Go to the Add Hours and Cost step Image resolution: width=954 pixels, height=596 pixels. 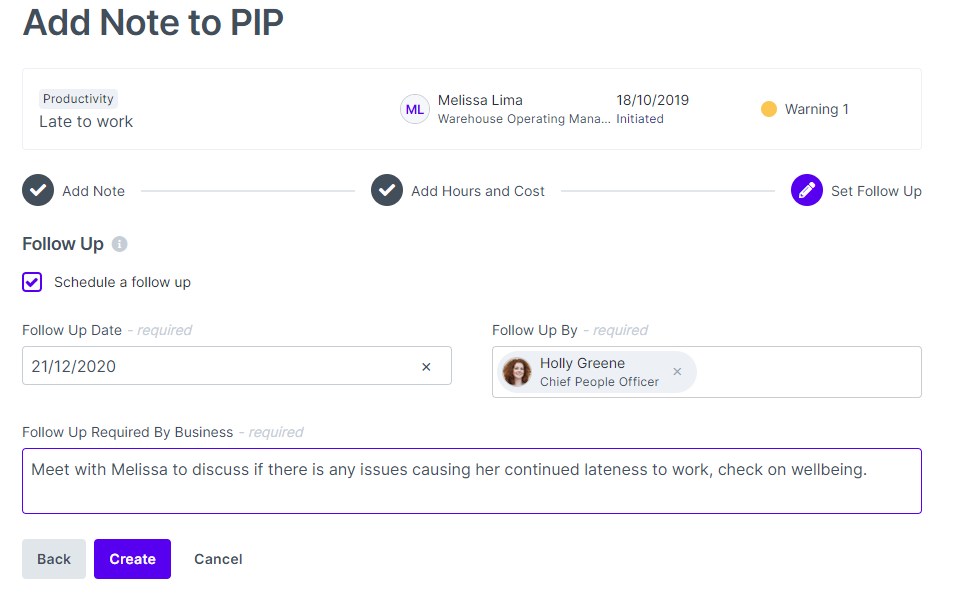coord(477,191)
